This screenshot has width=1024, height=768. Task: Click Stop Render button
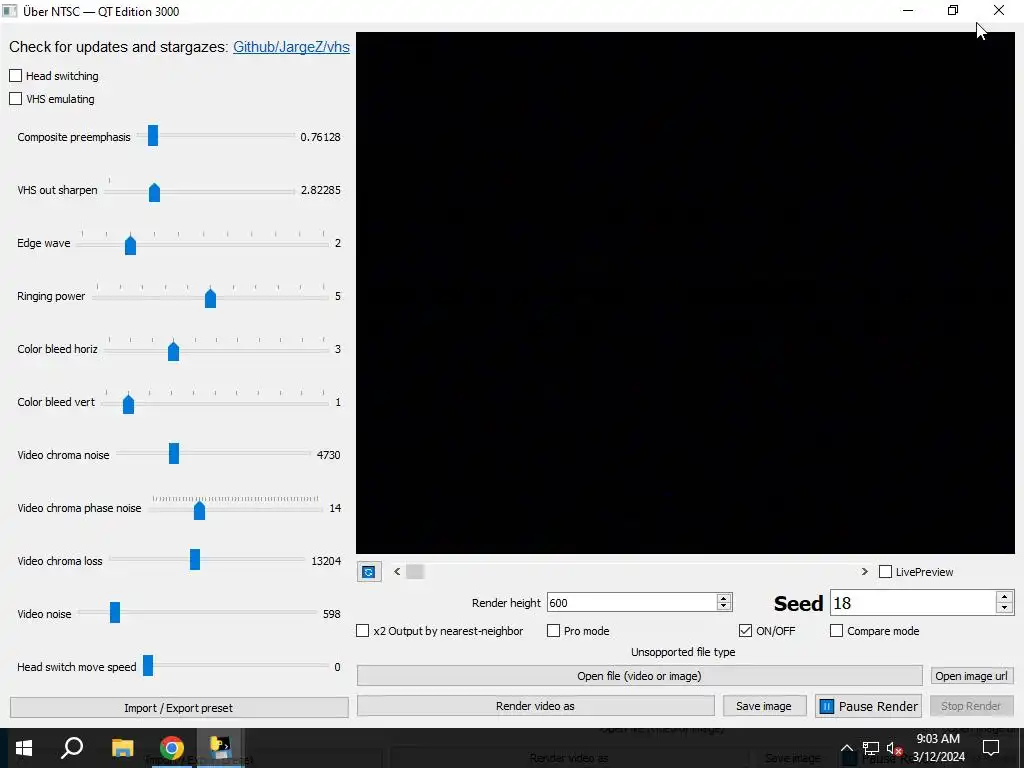(971, 706)
